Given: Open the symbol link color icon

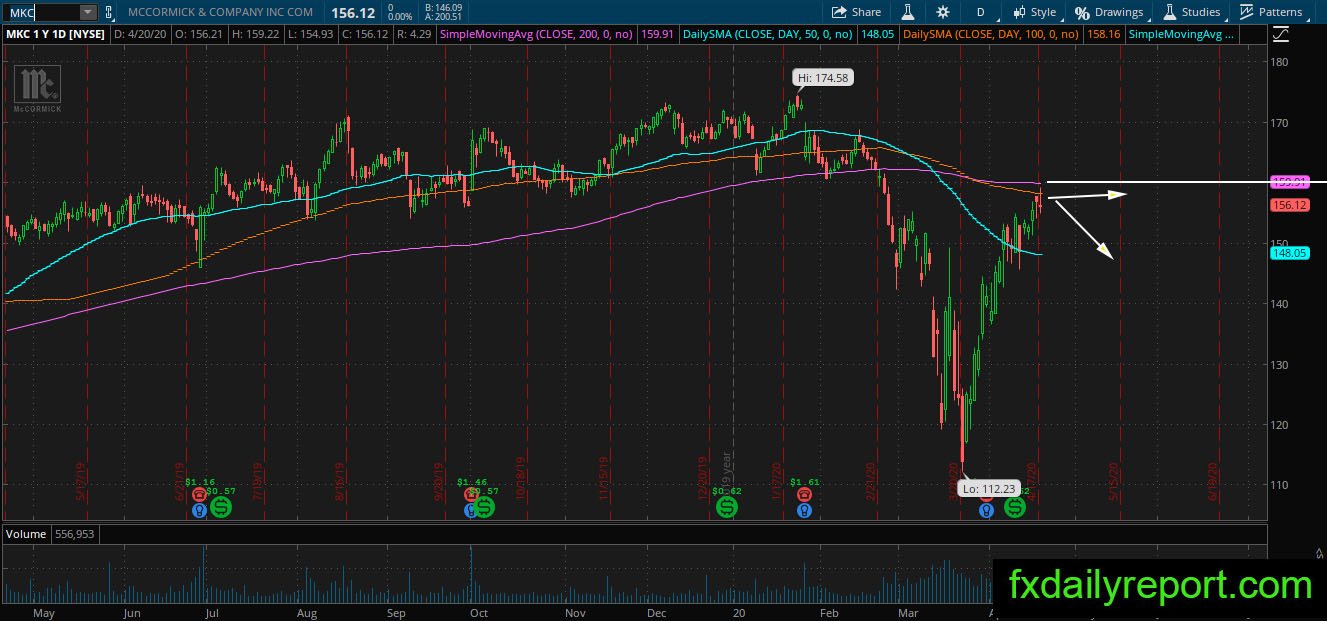Looking at the screenshot, I should click(x=109, y=12).
